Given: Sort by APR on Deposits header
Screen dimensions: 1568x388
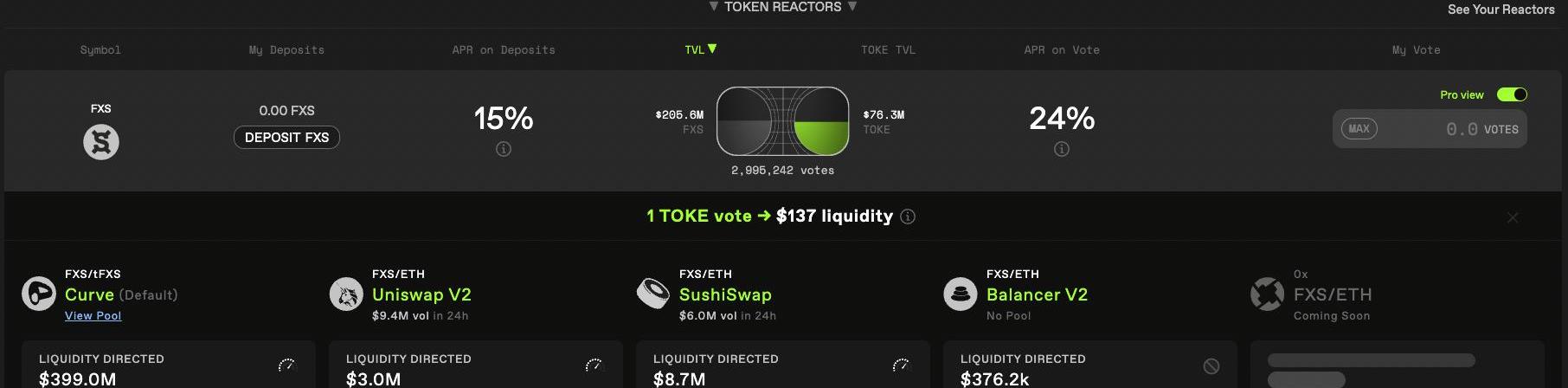Looking at the screenshot, I should (504, 50).
